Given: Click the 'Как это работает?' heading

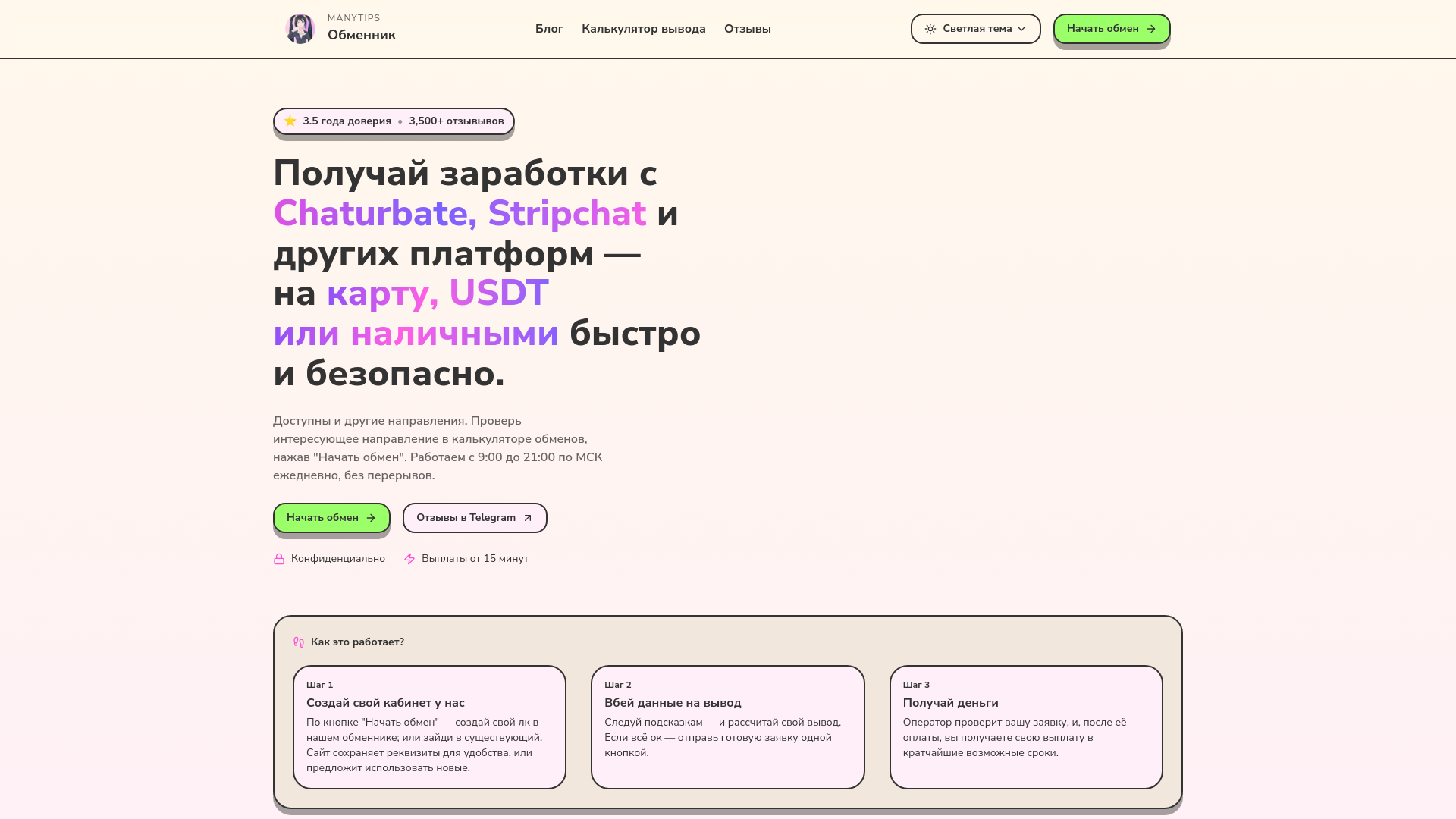Looking at the screenshot, I should point(357,642).
